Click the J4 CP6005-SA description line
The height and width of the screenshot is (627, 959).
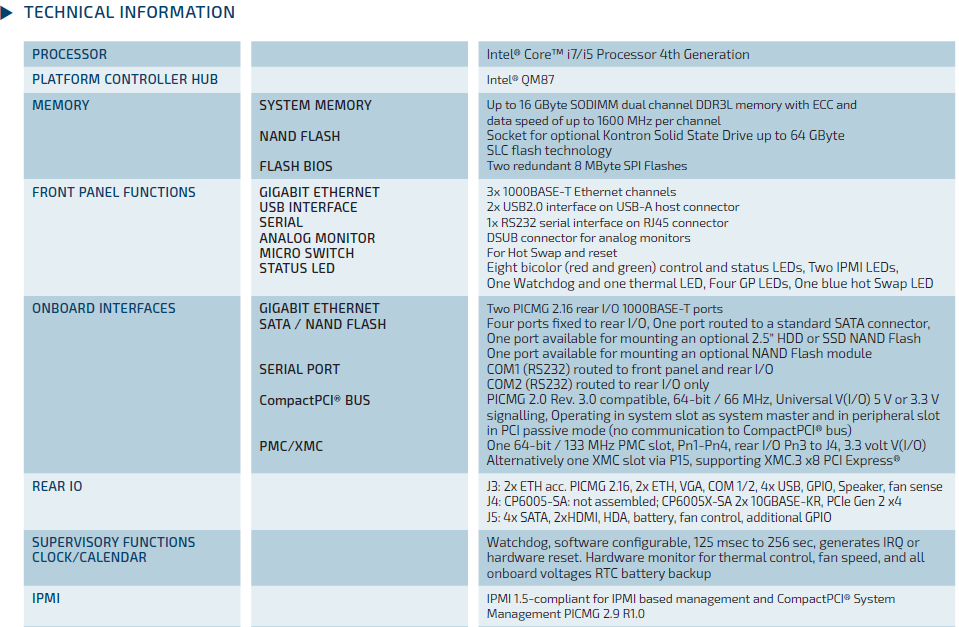[x=694, y=502]
